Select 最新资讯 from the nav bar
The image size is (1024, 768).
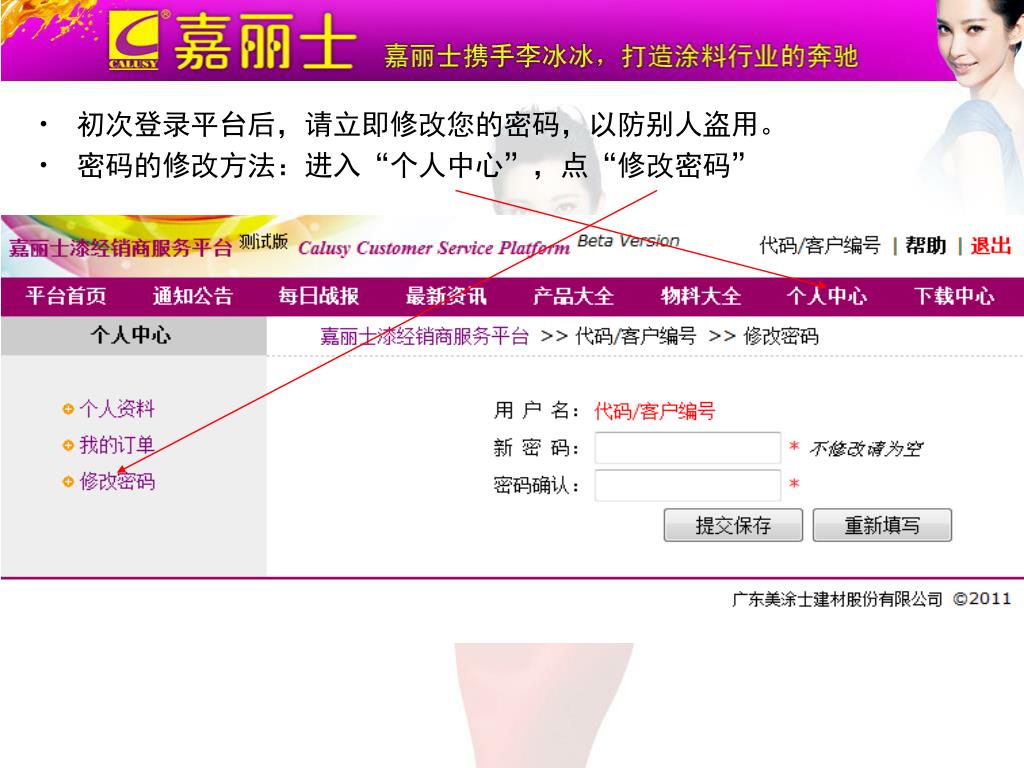[446, 296]
